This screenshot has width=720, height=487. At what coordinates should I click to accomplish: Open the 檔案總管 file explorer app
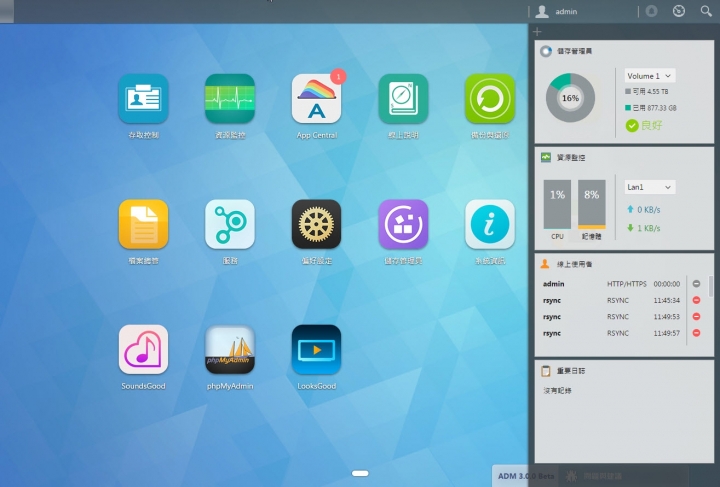(143, 224)
